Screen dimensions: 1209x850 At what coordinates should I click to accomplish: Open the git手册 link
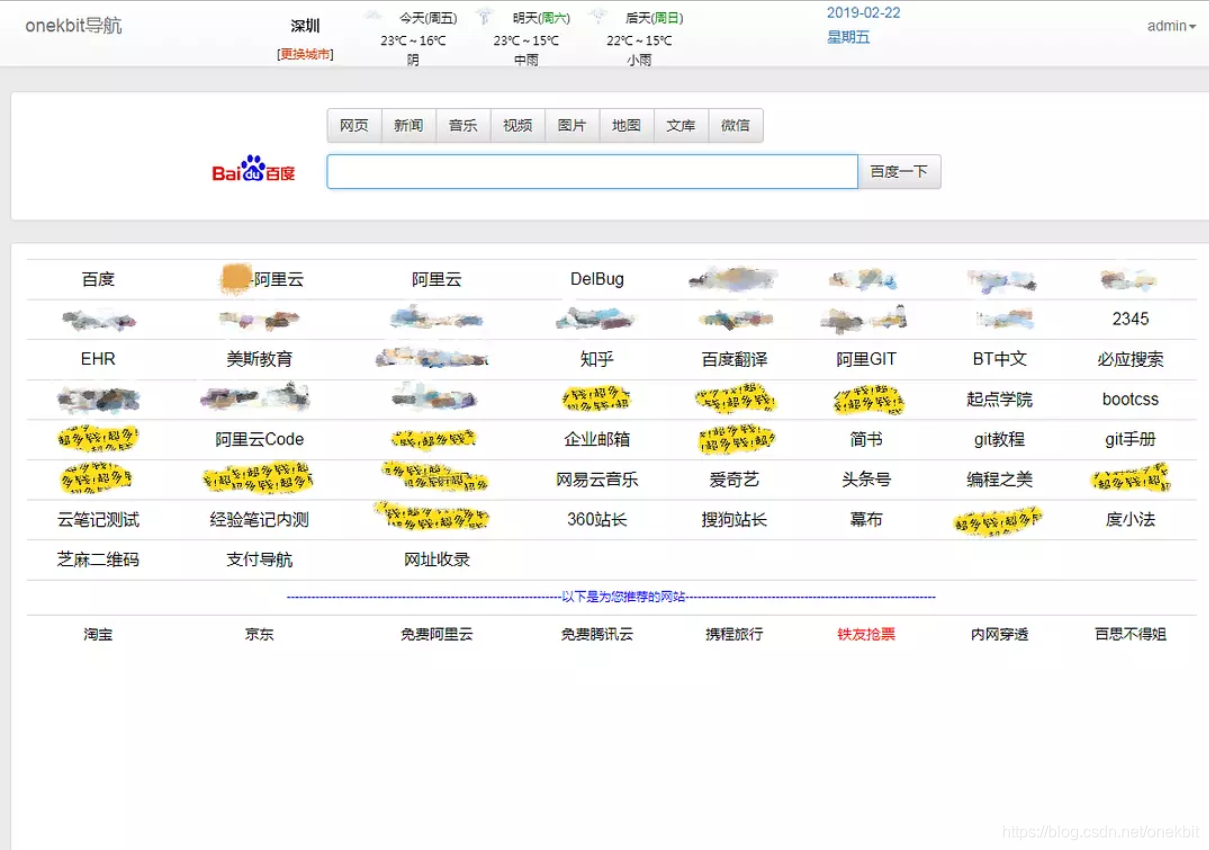[x=1130, y=439]
